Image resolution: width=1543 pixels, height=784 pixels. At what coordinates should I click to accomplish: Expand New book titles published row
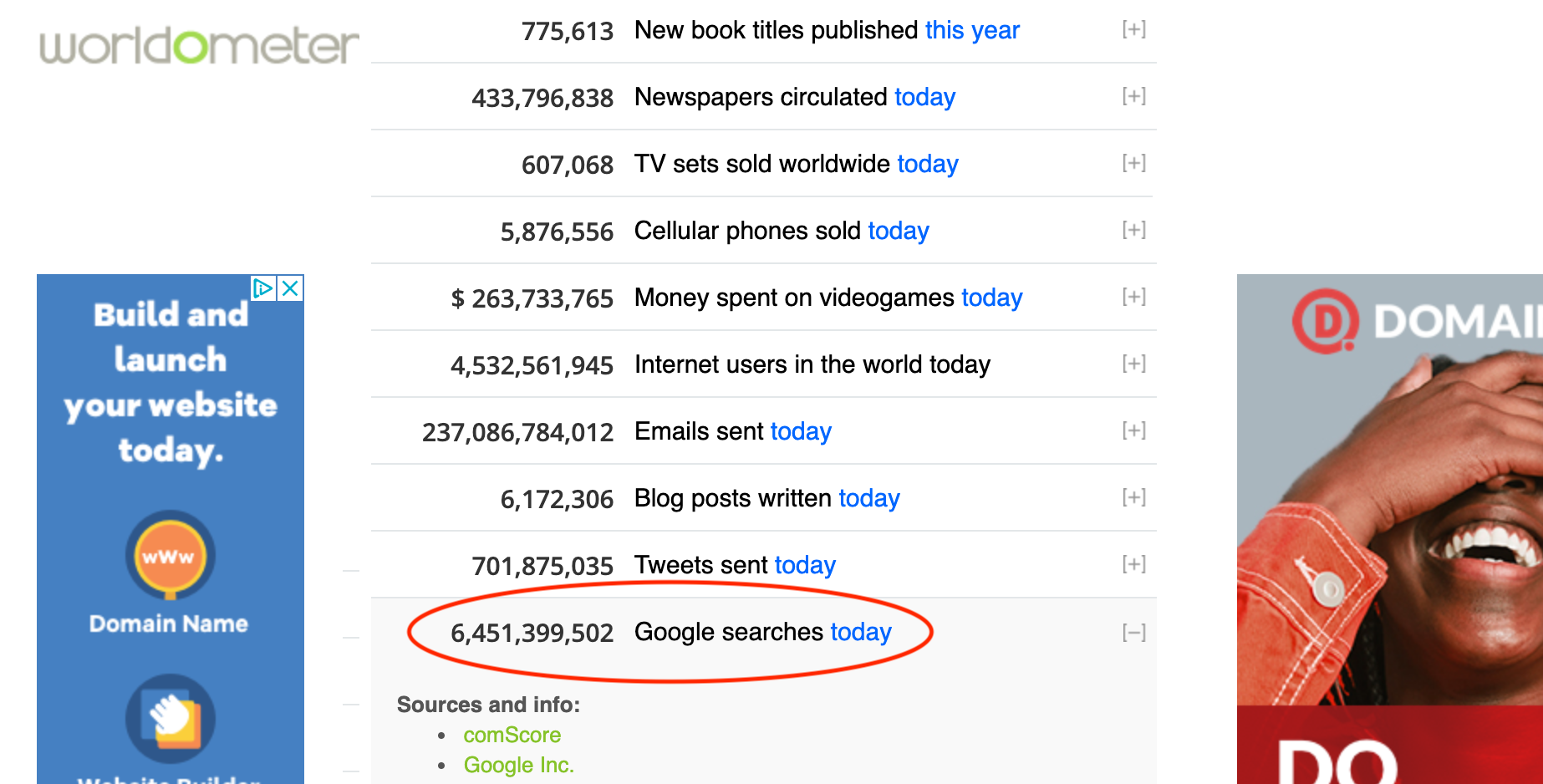coord(1134,29)
